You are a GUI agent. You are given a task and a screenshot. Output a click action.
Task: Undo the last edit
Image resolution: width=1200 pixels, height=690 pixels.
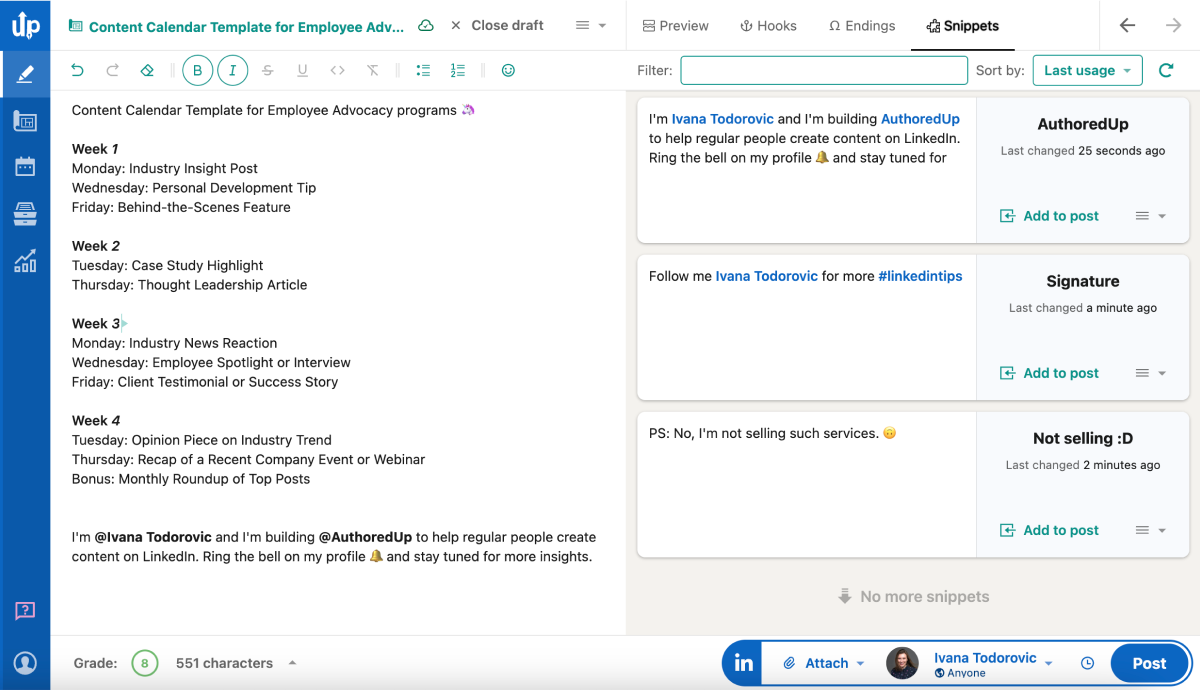click(78, 70)
